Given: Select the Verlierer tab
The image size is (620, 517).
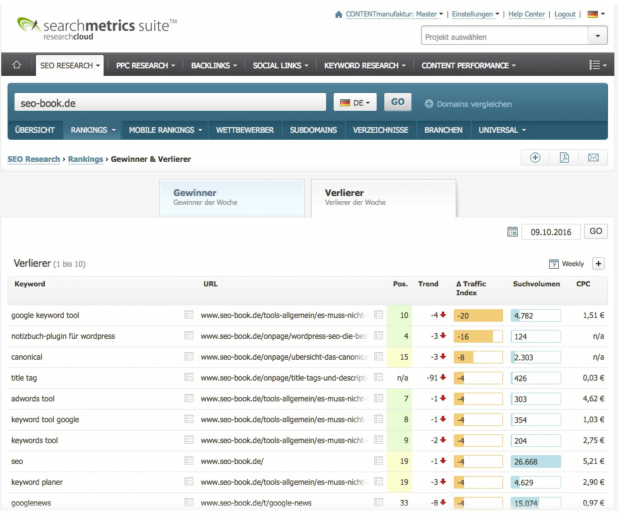Looking at the screenshot, I should click(x=384, y=198).
